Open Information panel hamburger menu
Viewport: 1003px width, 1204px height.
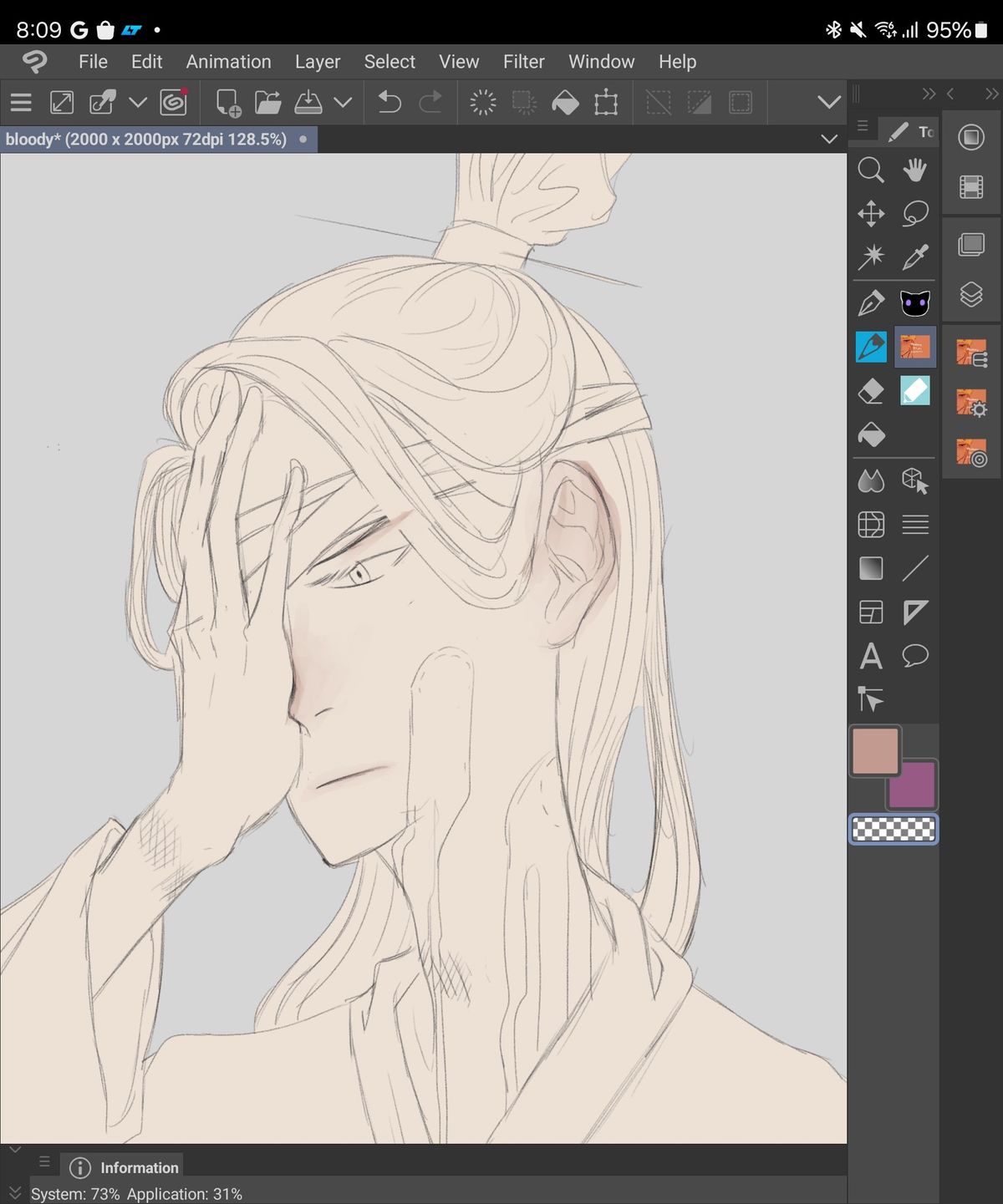tap(44, 1161)
